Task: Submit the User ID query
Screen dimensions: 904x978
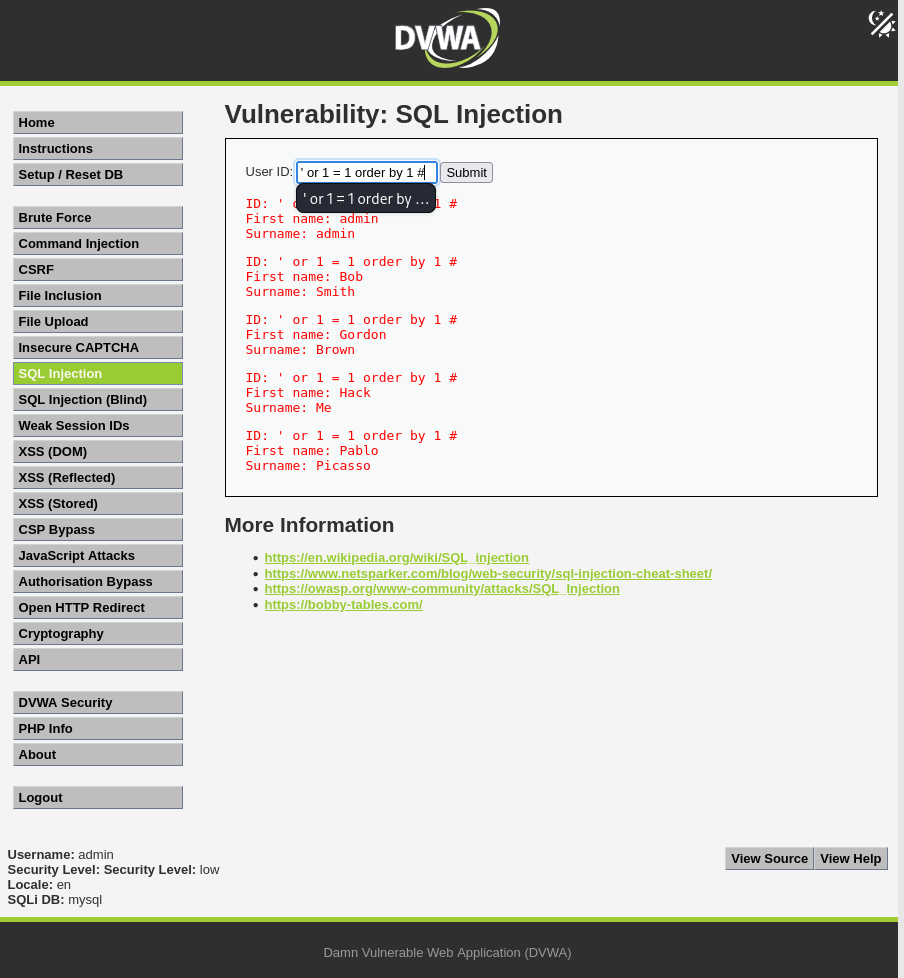Action: point(467,173)
